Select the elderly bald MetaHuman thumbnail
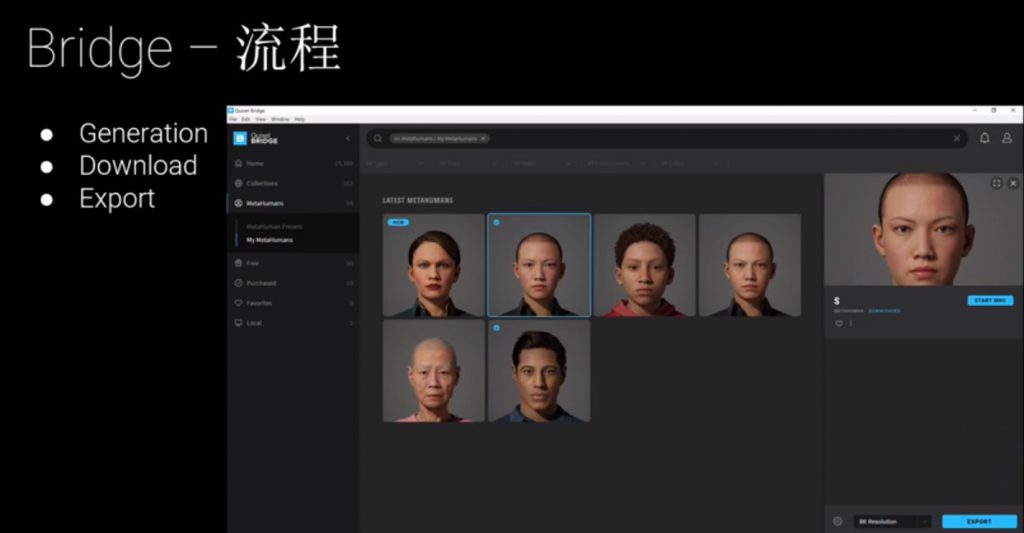 coord(434,371)
